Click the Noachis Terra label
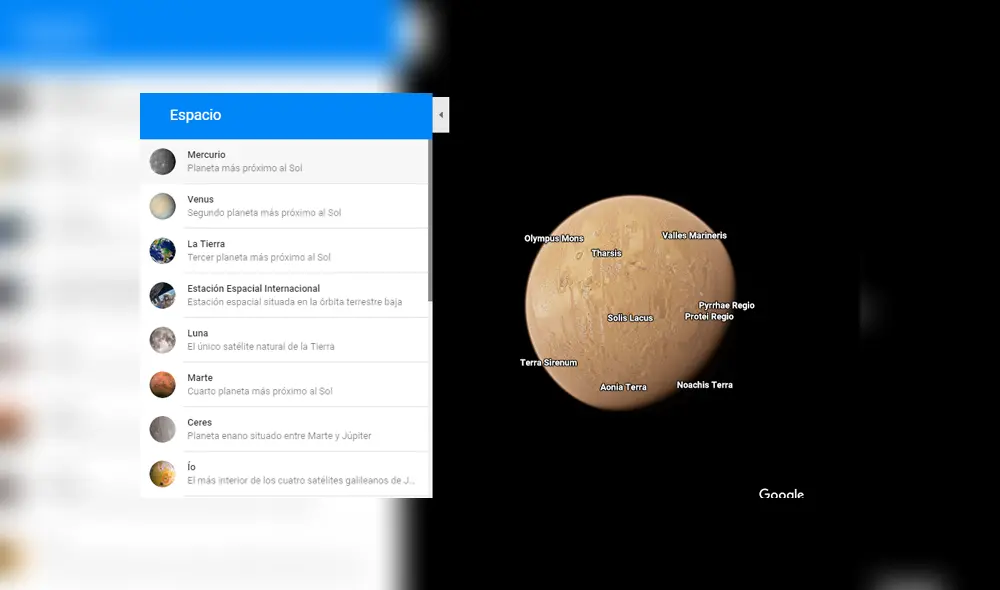 [705, 383]
